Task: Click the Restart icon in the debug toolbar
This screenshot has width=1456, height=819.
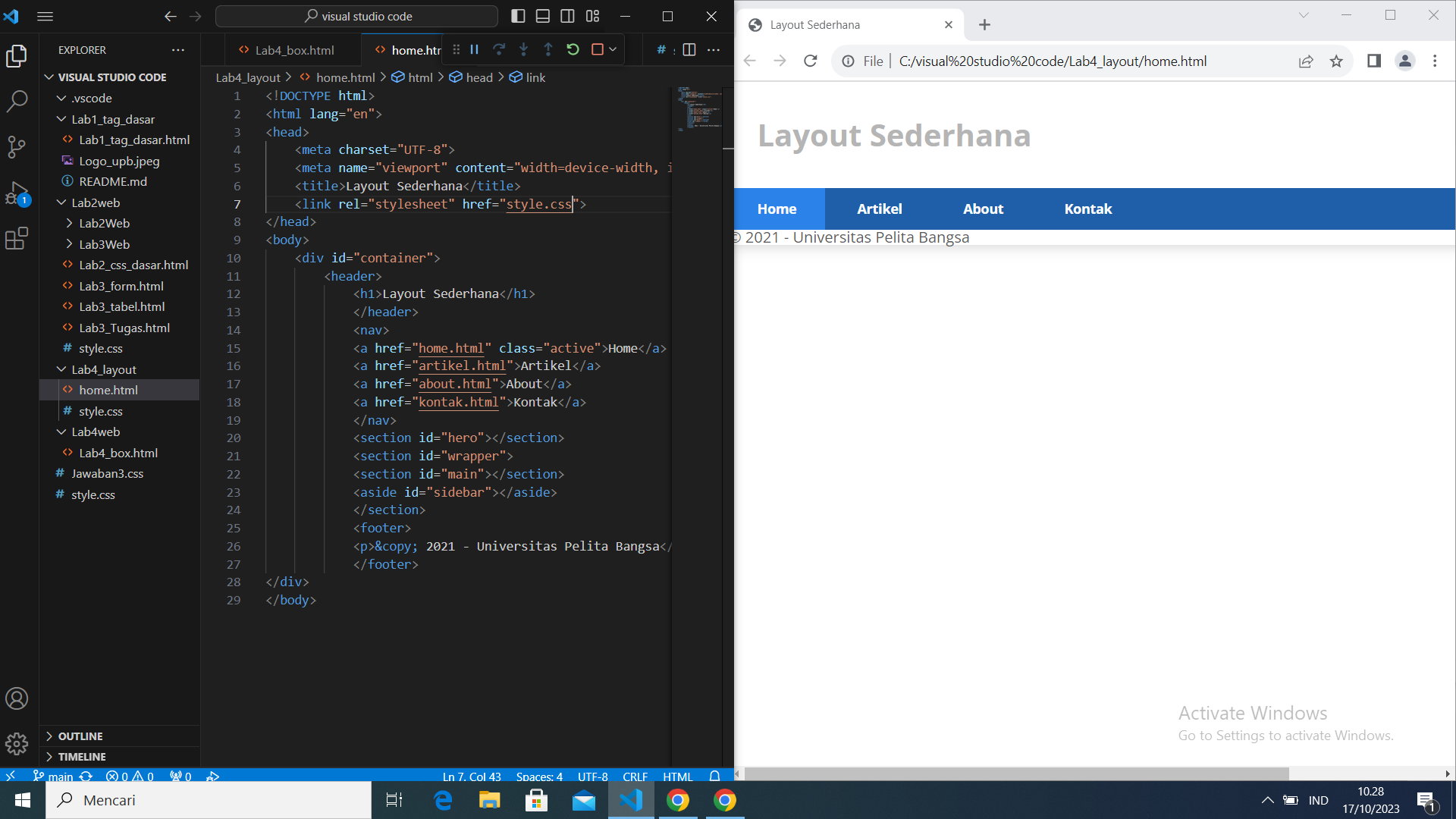Action: pyautogui.click(x=573, y=49)
